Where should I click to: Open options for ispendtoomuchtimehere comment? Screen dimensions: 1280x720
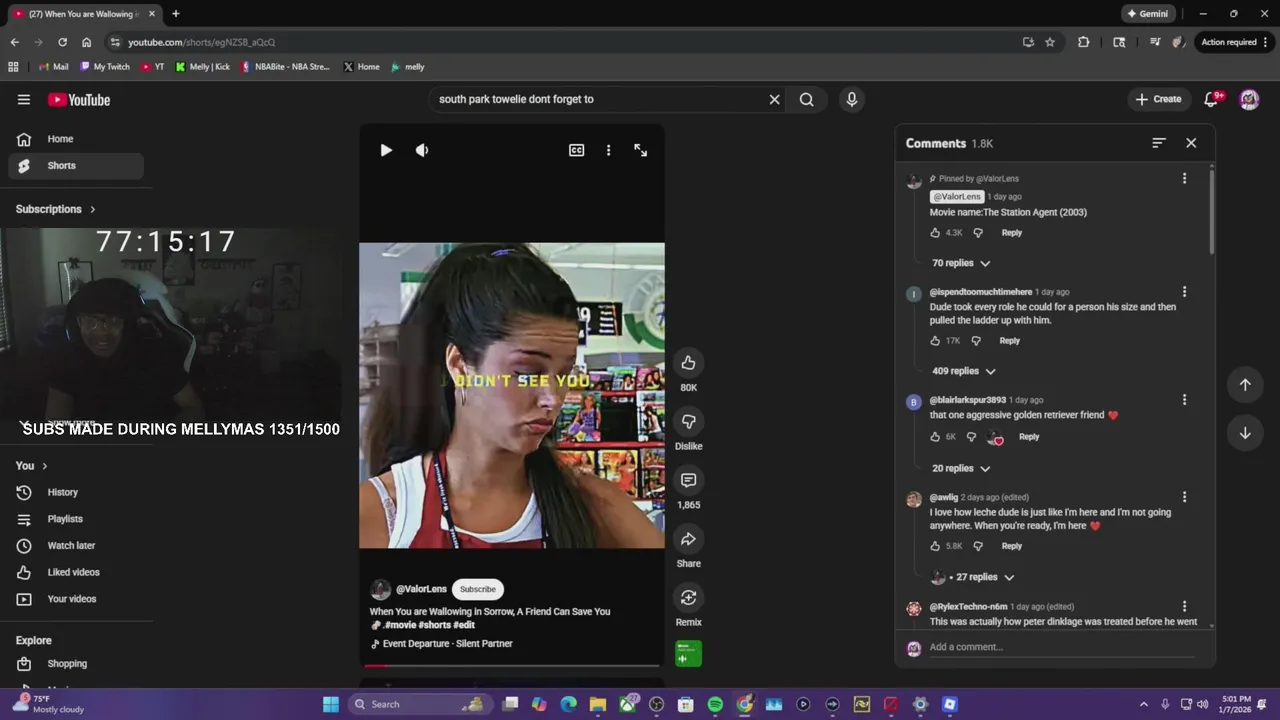click(x=1184, y=292)
